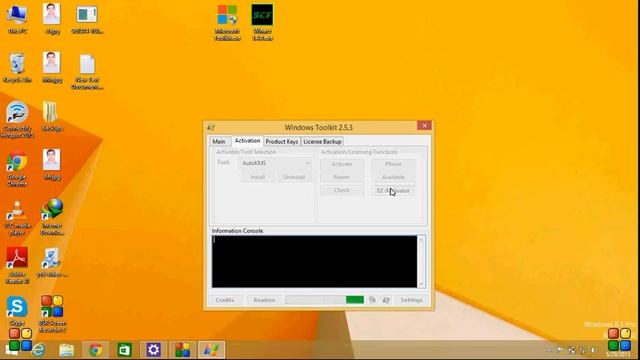The width and height of the screenshot is (640, 360).
Task: Click the green progress bar
Action: [324, 300]
